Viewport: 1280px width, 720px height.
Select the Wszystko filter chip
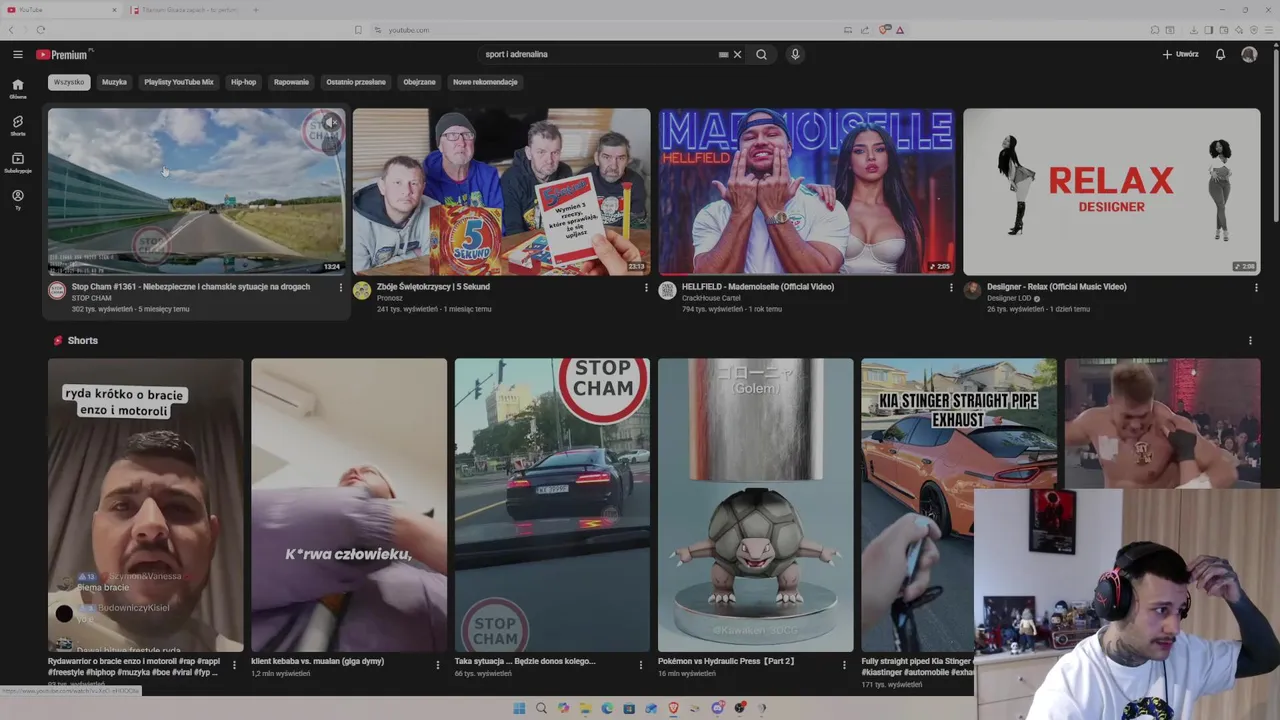69,82
